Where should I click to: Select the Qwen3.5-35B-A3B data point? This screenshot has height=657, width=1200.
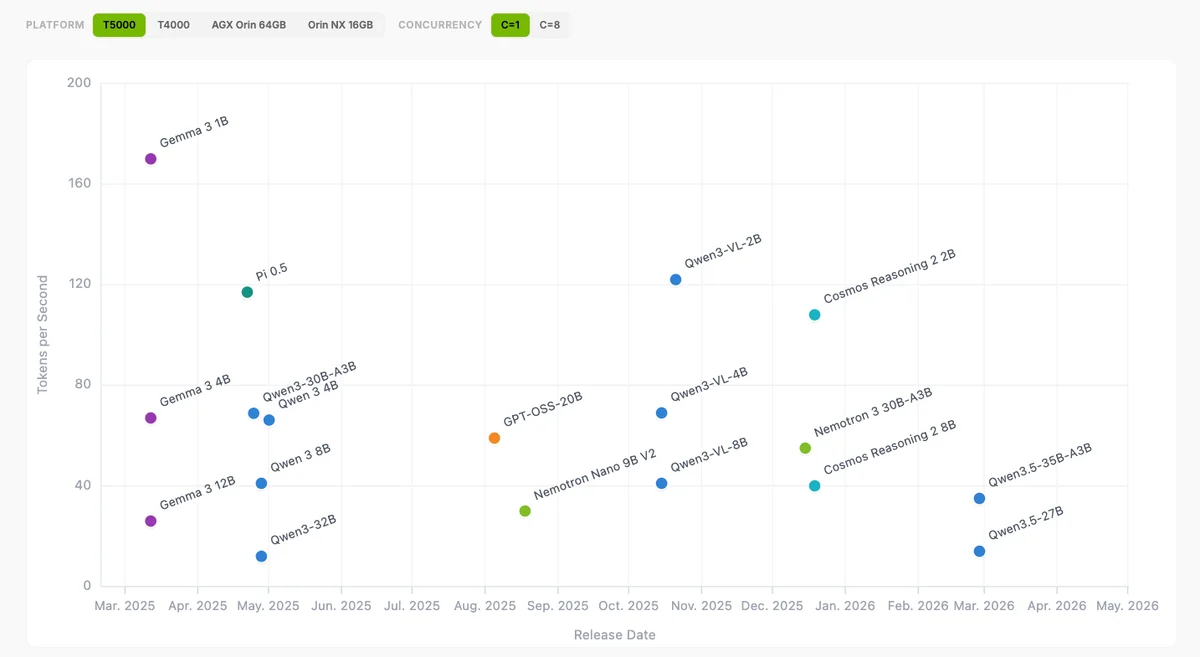pos(979,499)
